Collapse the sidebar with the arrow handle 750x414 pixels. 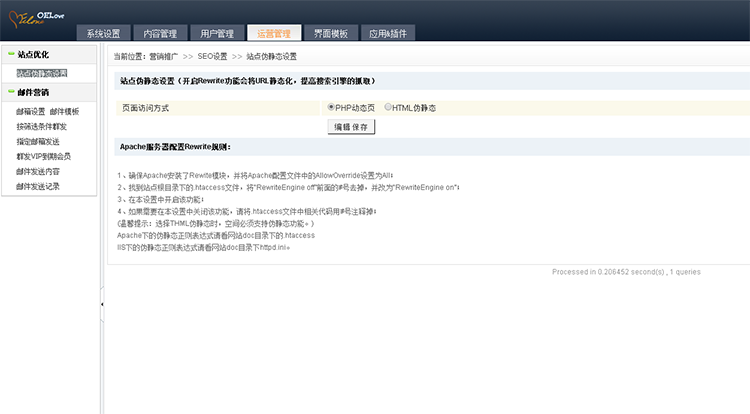coord(102,304)
